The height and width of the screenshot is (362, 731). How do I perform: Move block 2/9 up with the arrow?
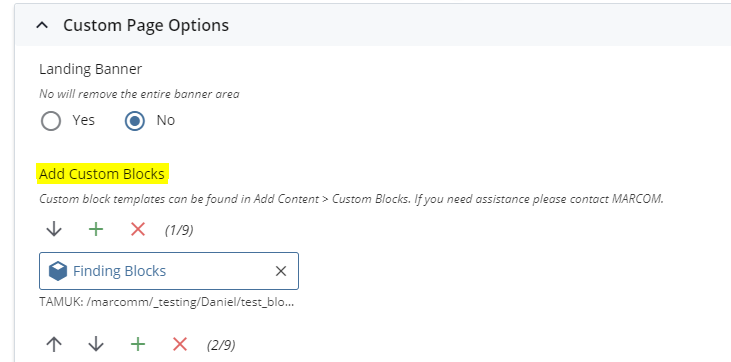(x=54, y=345)
